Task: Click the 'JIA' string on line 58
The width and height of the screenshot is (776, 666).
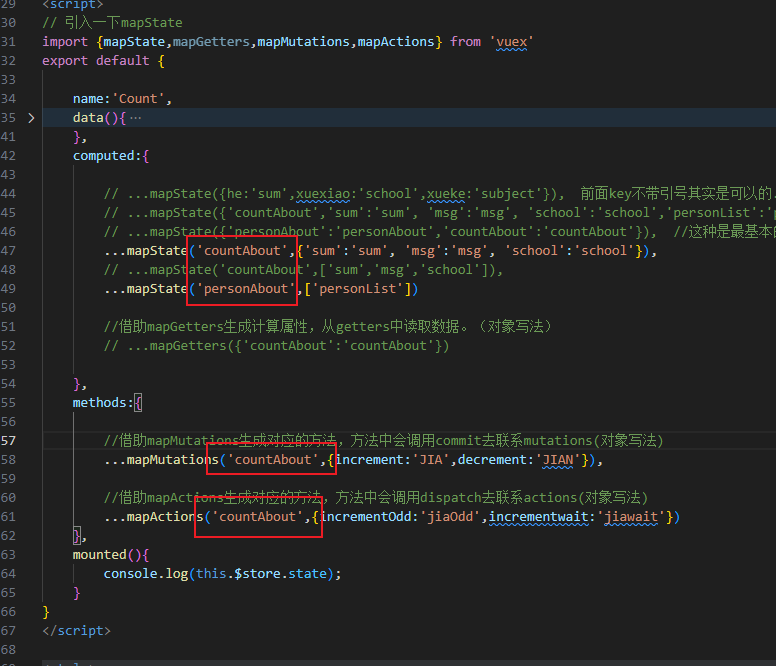Action: click(x=431, y=460)
